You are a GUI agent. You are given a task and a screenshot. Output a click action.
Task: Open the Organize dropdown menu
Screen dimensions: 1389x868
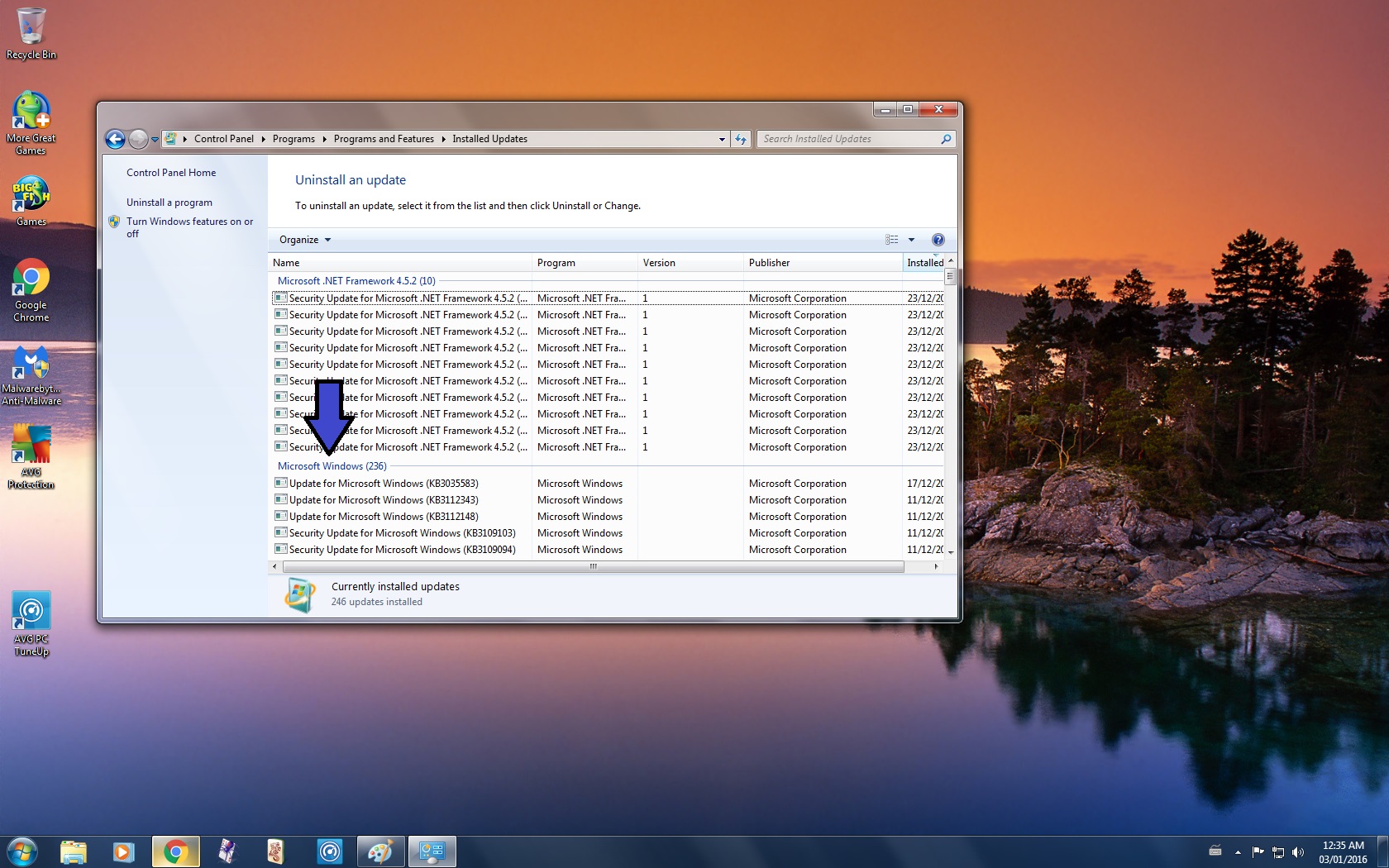click(x=304, y=240)
